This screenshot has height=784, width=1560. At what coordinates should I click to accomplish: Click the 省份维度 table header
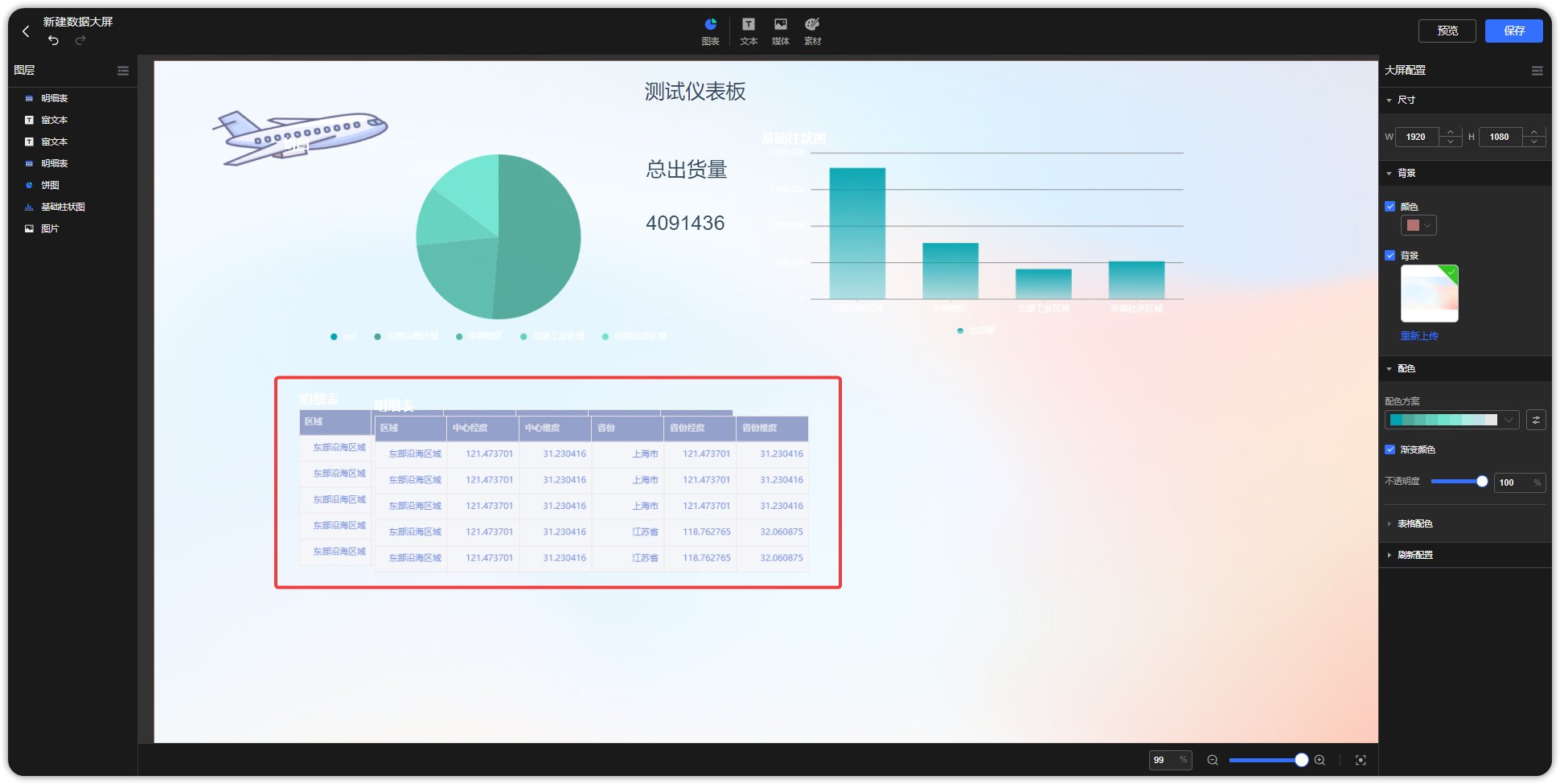click(772, 429)
